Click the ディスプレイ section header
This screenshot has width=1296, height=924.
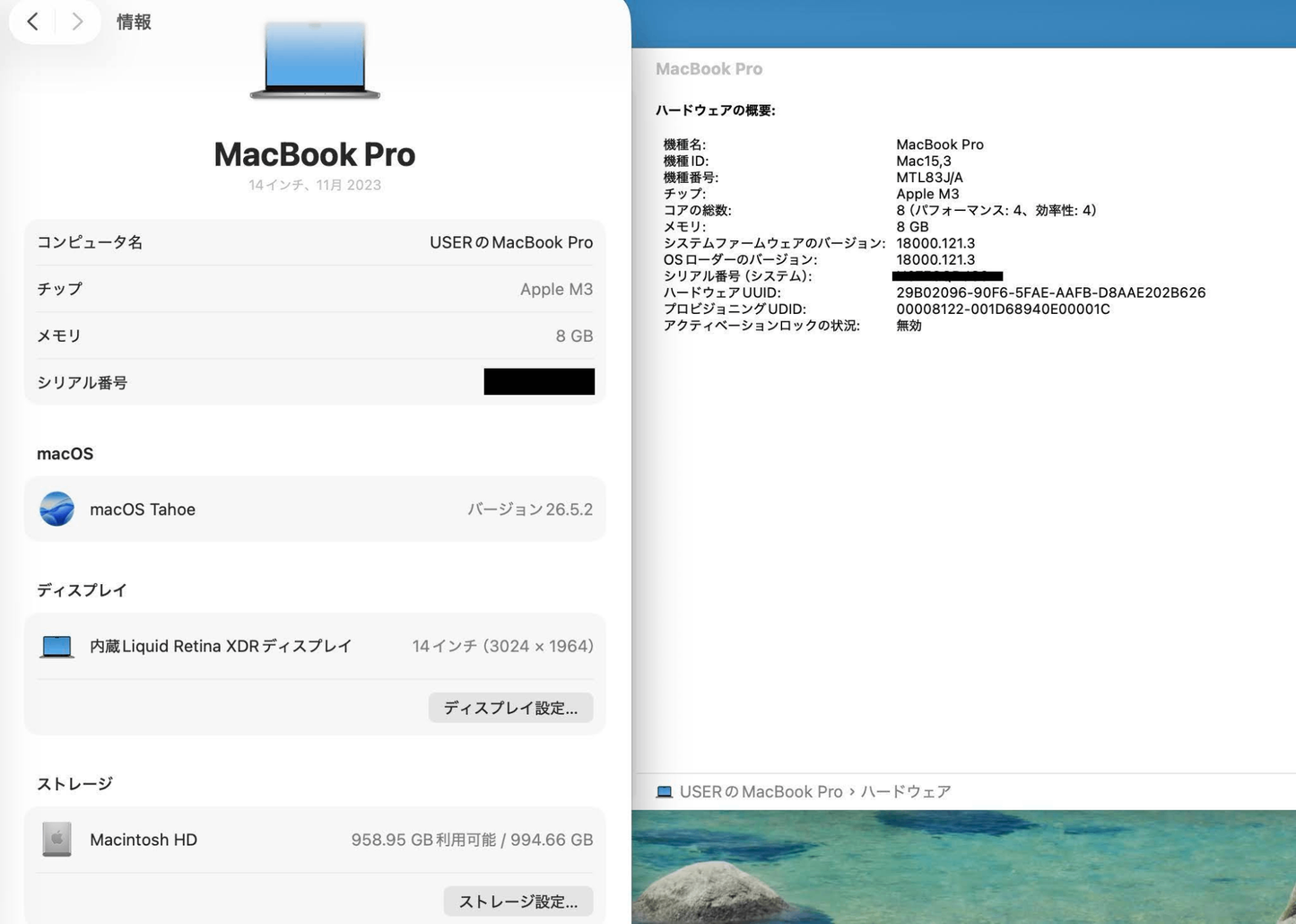[x=82, y=590]
